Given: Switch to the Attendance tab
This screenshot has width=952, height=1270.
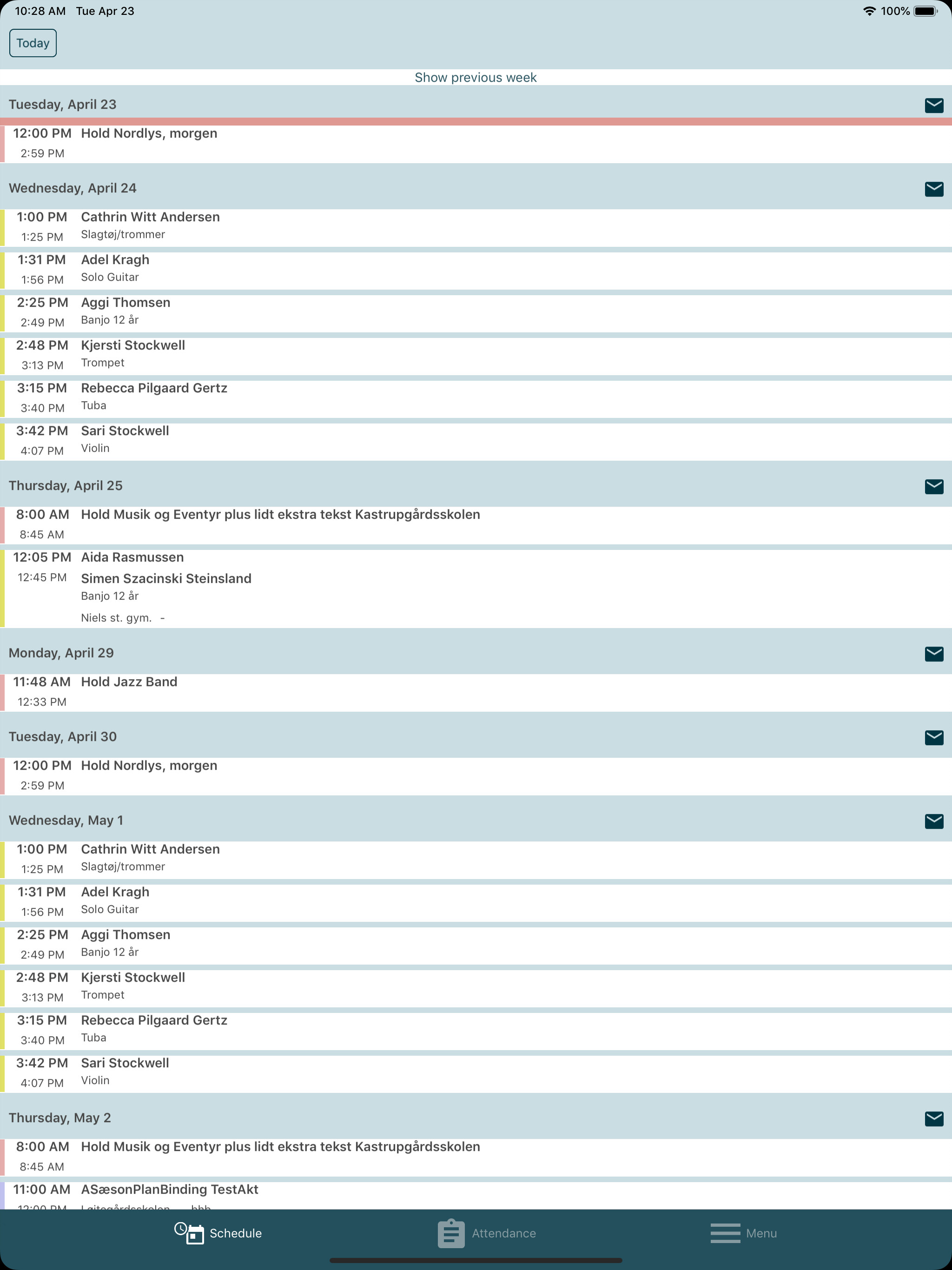Looking at the screenshot, I should tap(487, 1233).
